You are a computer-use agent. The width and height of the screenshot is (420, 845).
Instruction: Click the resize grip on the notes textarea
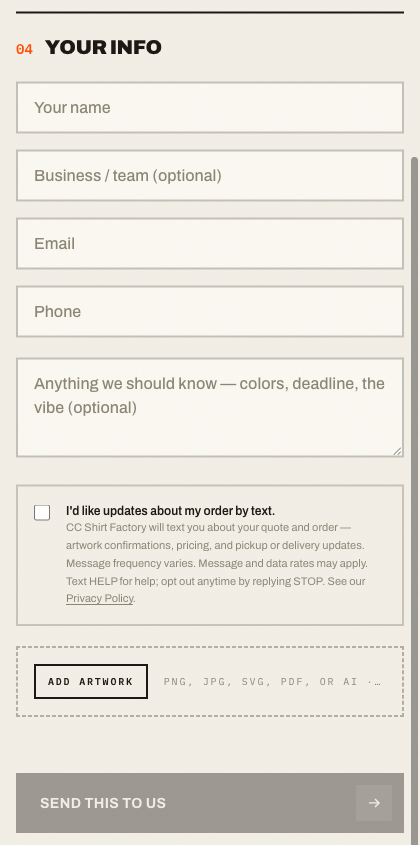pyautogui.click(x=397, y=451)
